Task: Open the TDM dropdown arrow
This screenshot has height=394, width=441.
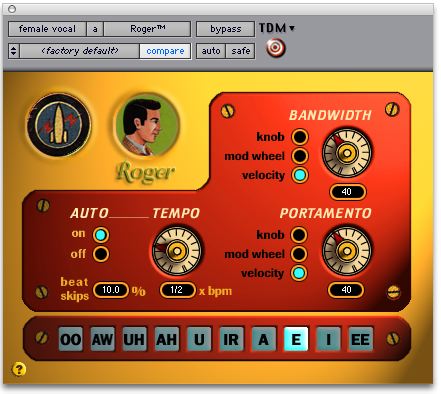Action: [292, 28]
